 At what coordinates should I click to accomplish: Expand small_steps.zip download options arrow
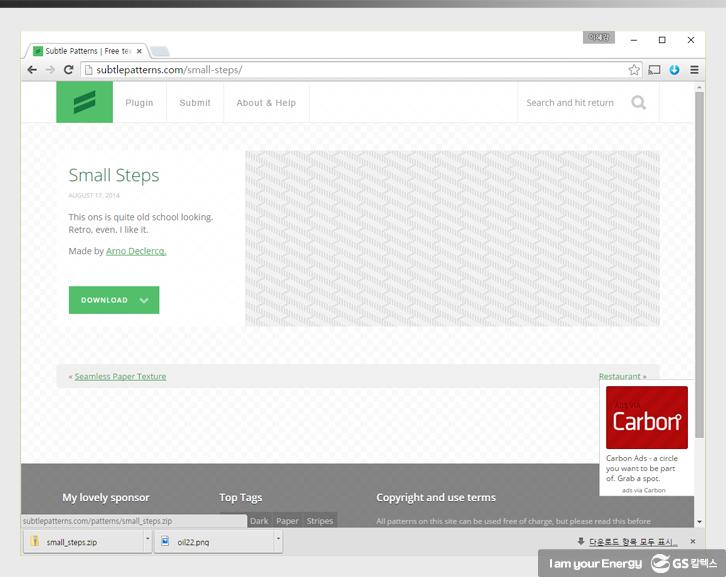click(148, 541)
